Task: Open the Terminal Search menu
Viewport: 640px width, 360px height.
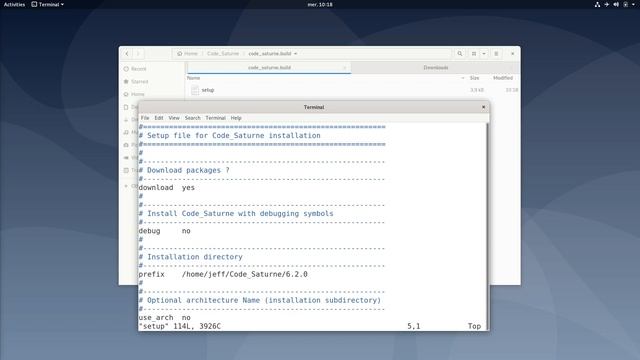Action: coord(193,118)
